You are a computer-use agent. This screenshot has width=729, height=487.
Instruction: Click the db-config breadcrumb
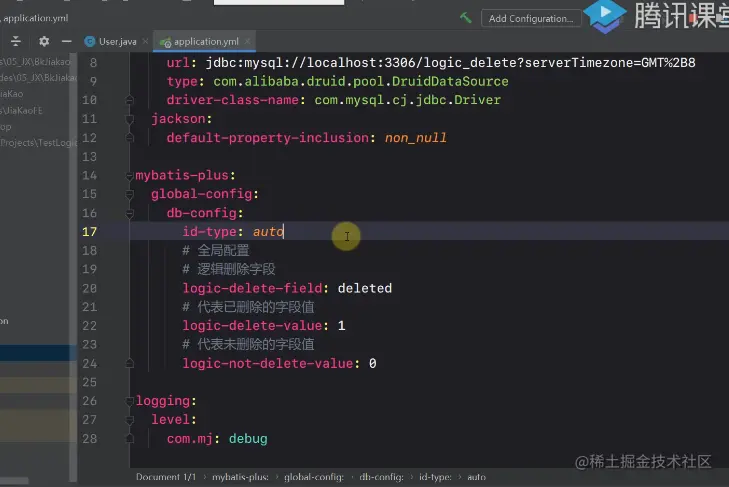pos(381,477)
